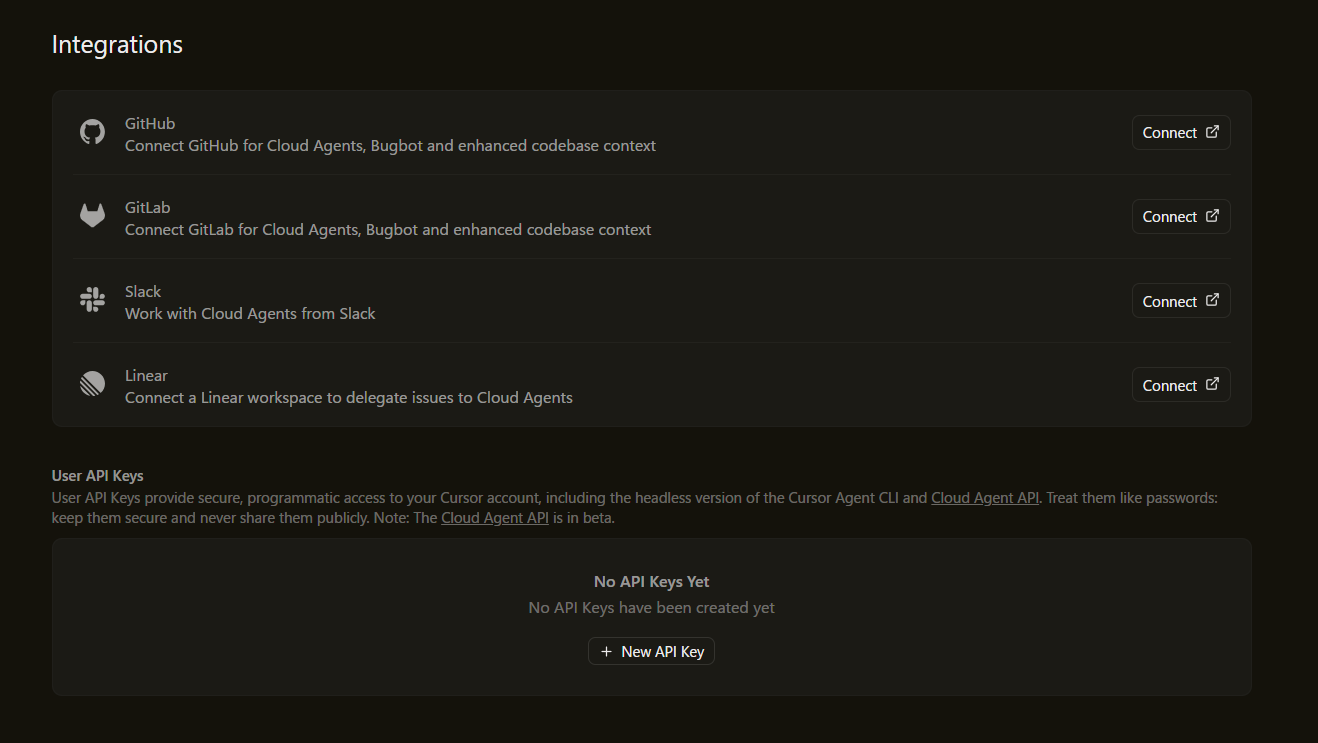
Task: Click external-link icon on GitLab Connect button
Action: pyautogui.click(x=1212, y=216)
